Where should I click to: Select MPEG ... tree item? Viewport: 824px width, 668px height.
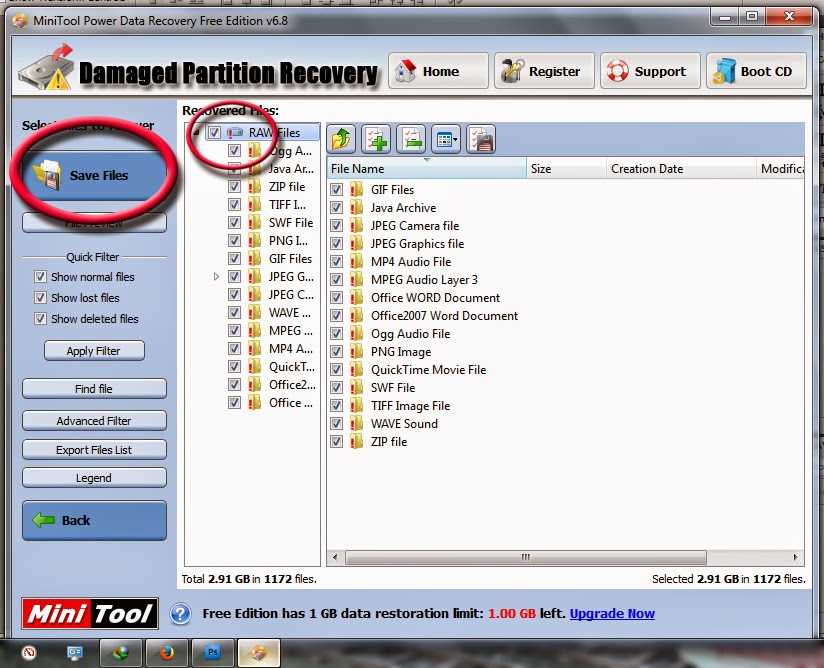pyautogui.click(x=291, y=331)
